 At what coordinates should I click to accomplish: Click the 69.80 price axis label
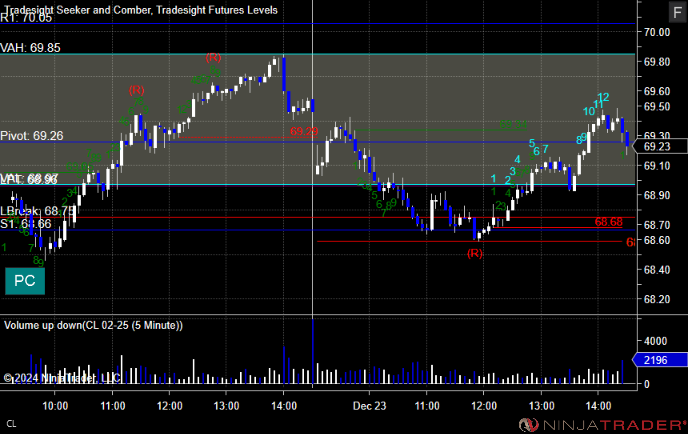657,62
